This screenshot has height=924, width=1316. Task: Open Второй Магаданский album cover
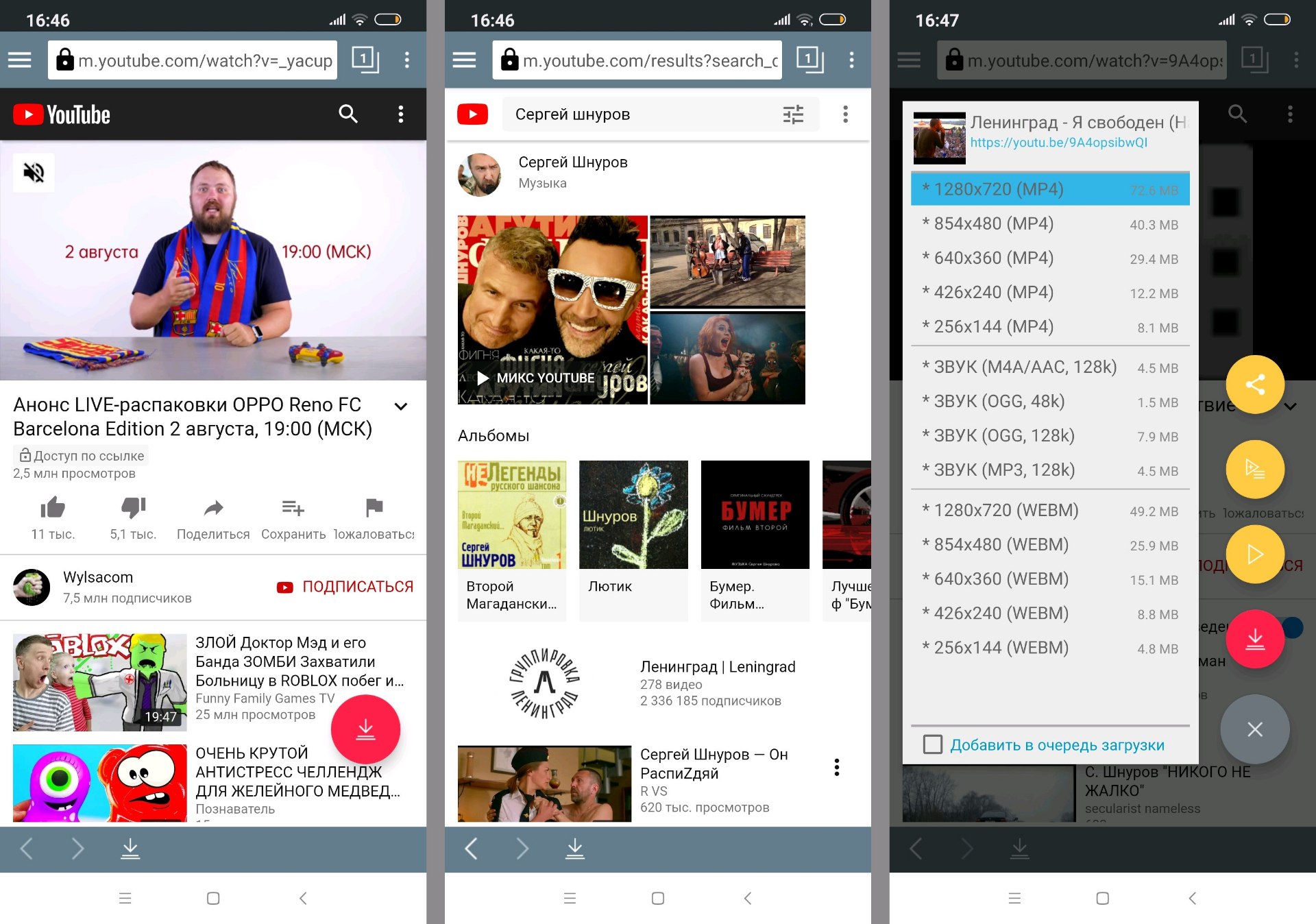(x=512, y=514)
